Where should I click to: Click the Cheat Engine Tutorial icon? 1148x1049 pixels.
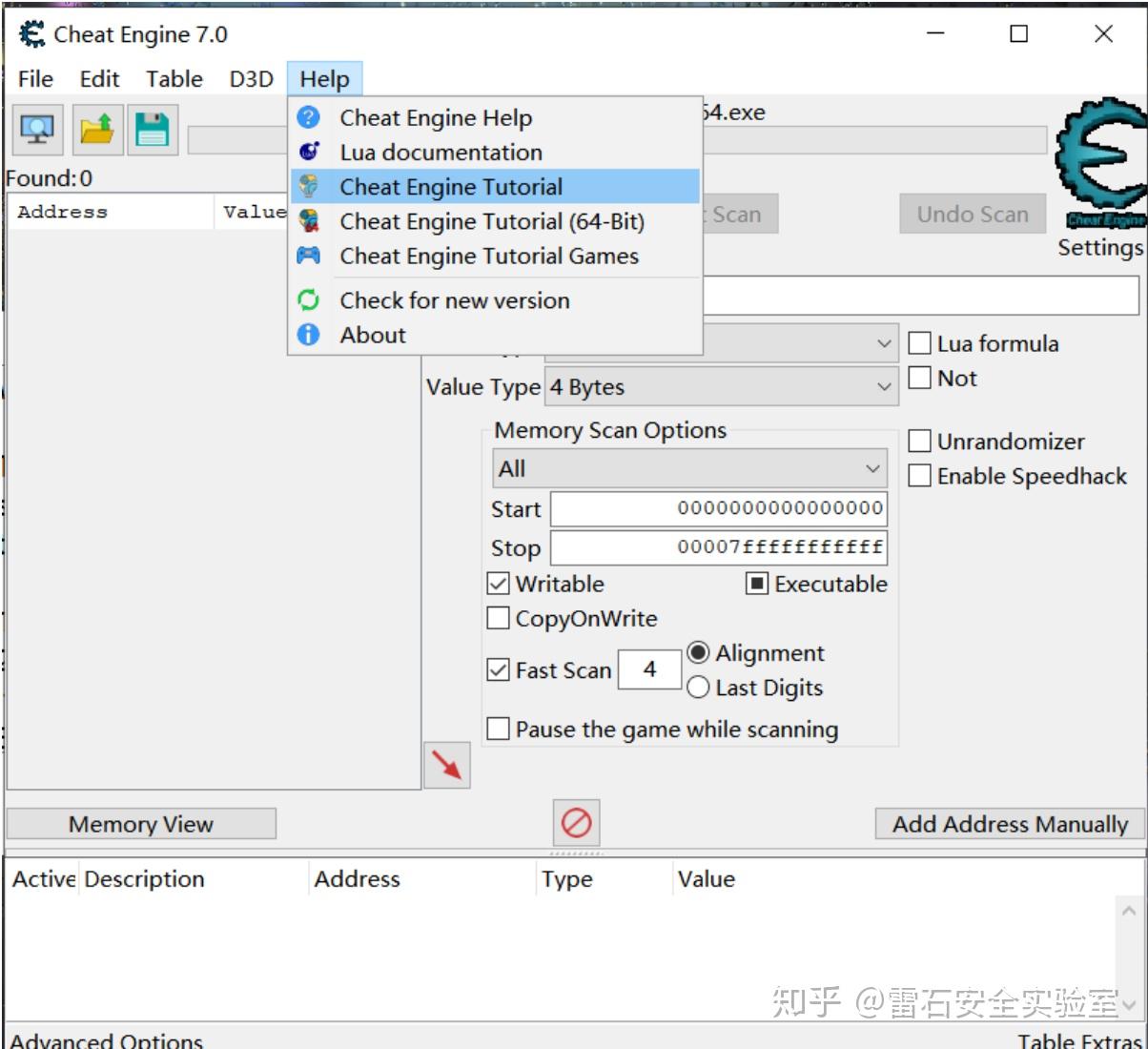(309, 186)
